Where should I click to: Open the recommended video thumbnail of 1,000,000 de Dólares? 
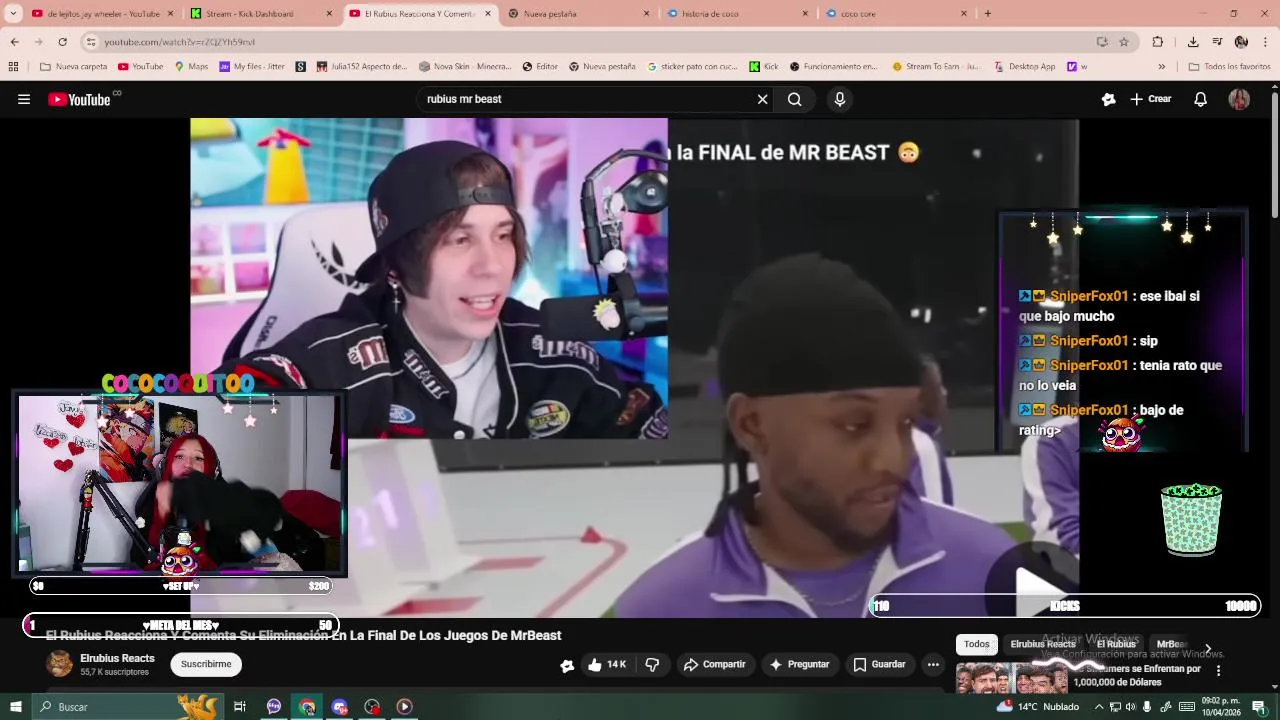click(1012, 678)
